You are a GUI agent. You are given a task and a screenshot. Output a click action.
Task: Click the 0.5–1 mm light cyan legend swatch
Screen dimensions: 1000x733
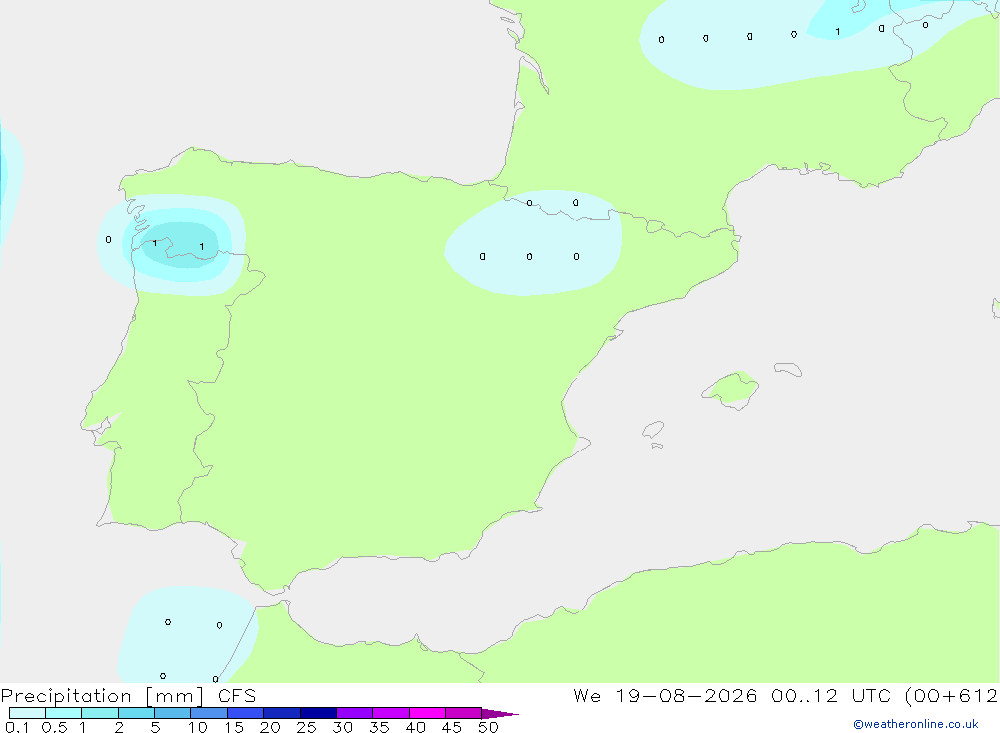pos(64,713)
